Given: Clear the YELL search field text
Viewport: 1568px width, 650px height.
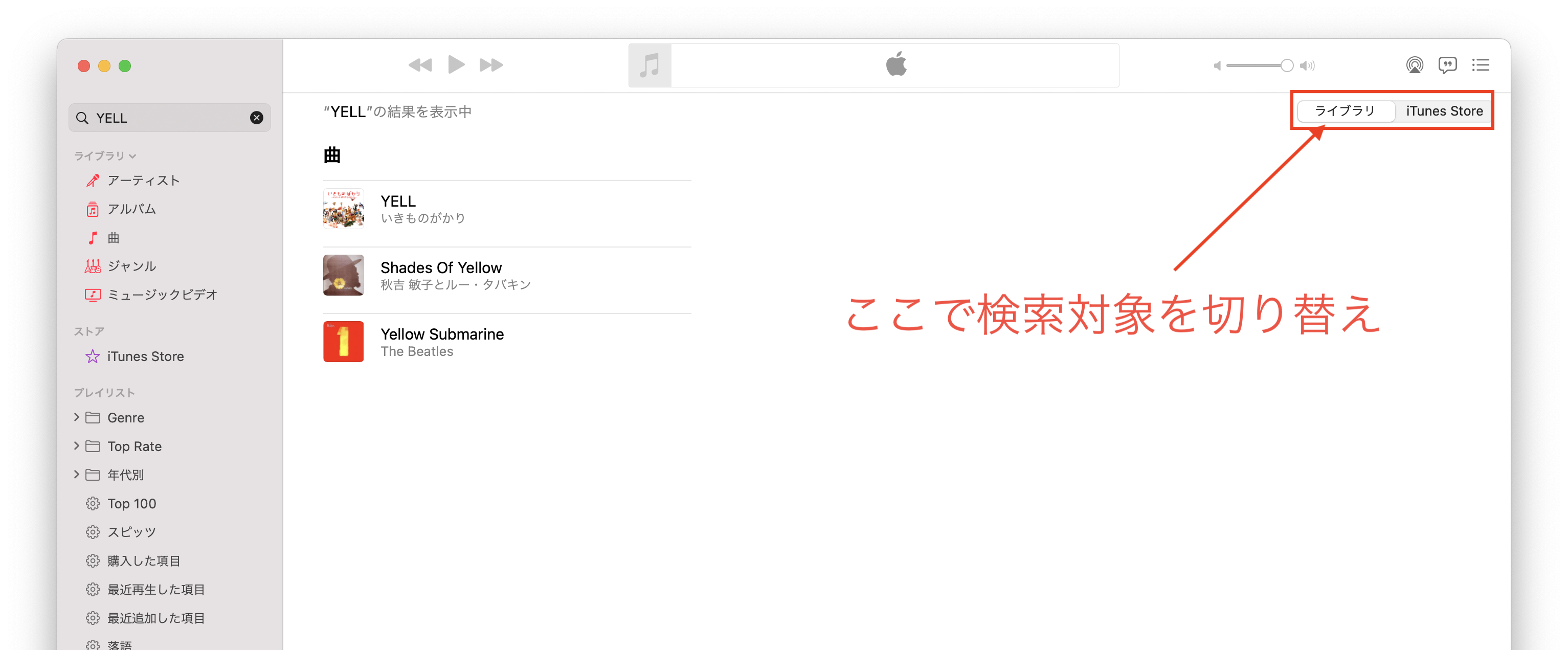Looking at the screenshot, I should point(257,118).
